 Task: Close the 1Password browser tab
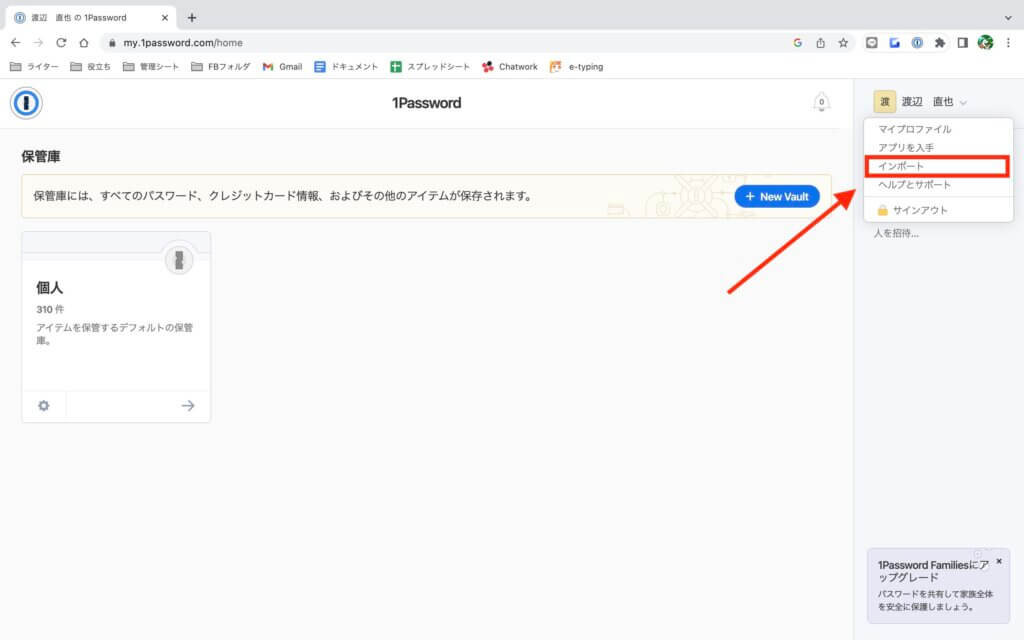click(165, 18)
